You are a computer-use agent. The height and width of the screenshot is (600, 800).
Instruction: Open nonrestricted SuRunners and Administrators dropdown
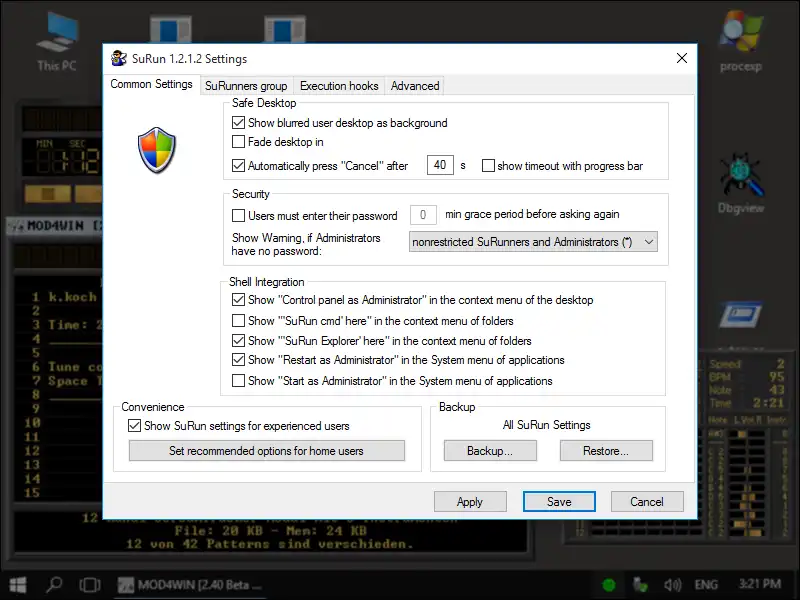tap(533, 242)
